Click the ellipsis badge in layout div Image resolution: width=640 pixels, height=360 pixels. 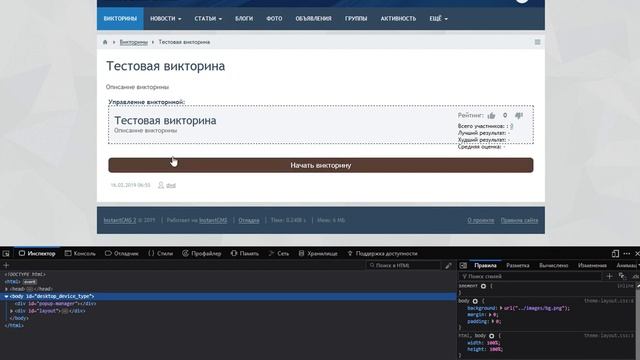64,311
